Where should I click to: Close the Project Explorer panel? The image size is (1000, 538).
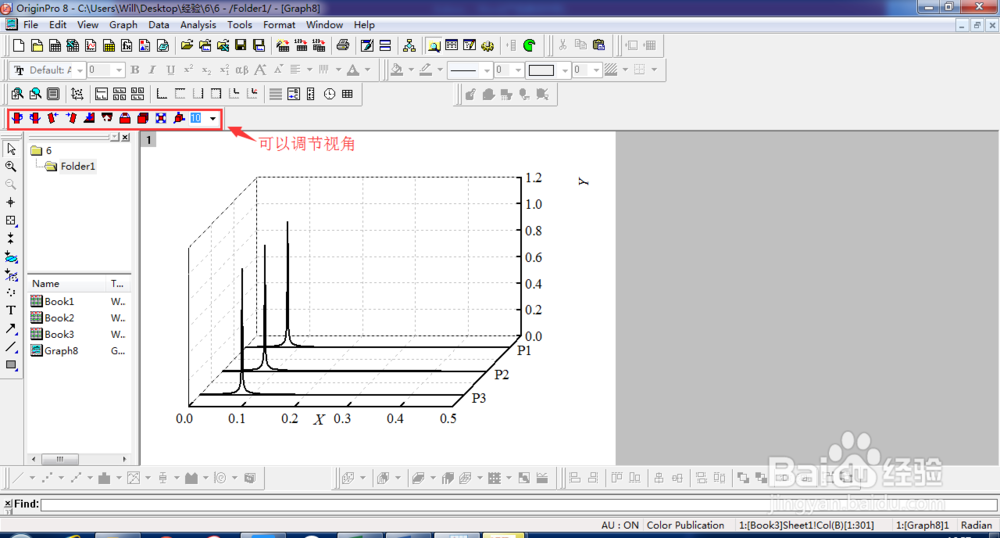pyautogui.click(x=126, y=137)
